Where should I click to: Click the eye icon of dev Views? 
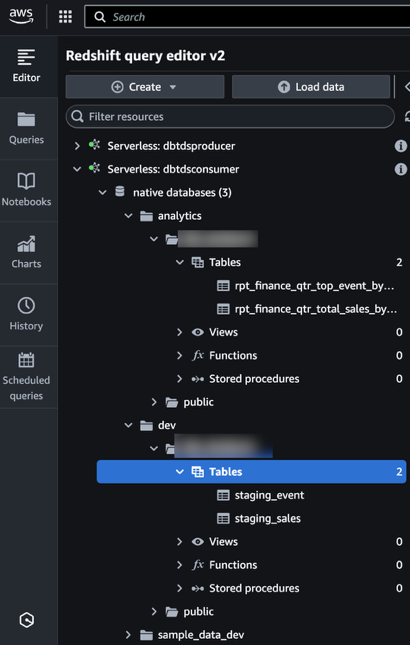(x=198, y=542)
